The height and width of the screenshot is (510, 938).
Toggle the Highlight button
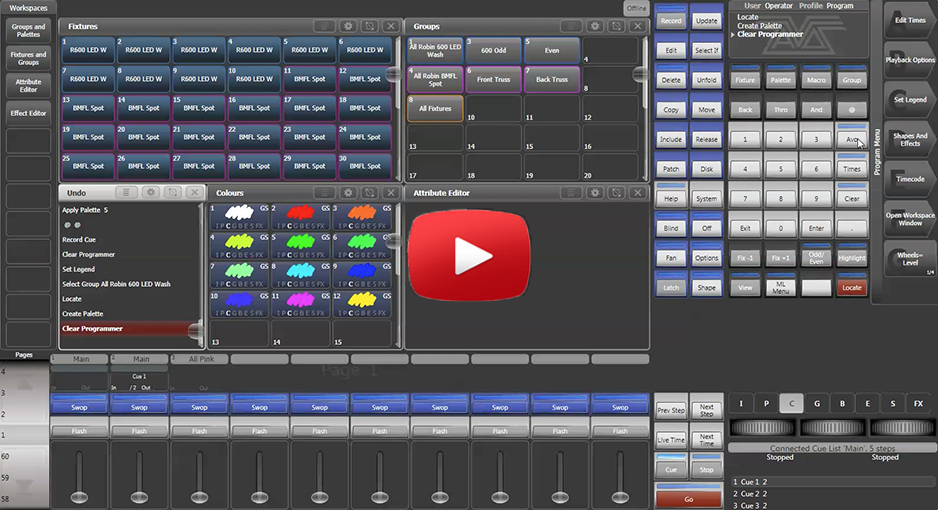pos(851,256)
